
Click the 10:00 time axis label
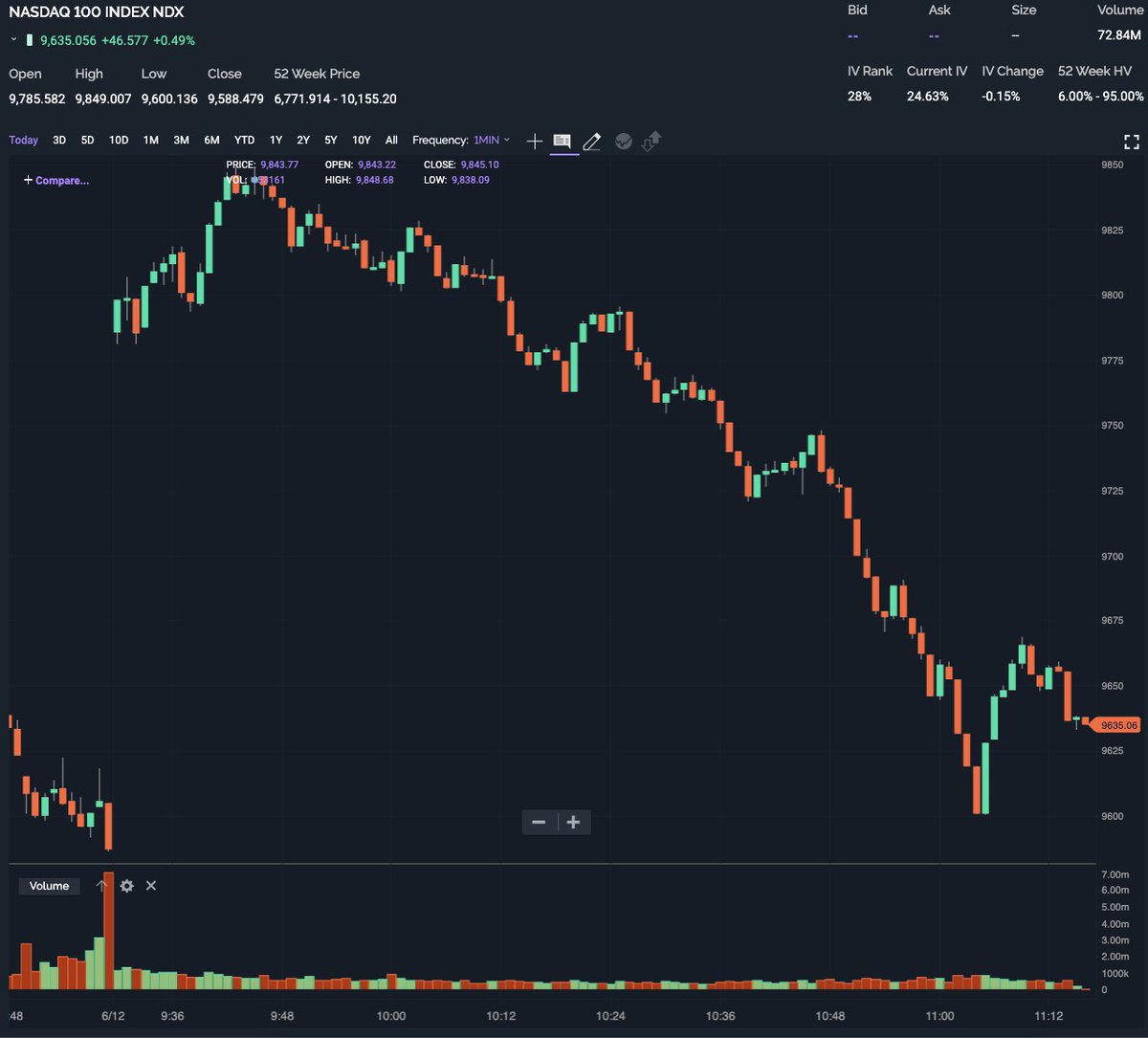click(x=391, y=1016)
